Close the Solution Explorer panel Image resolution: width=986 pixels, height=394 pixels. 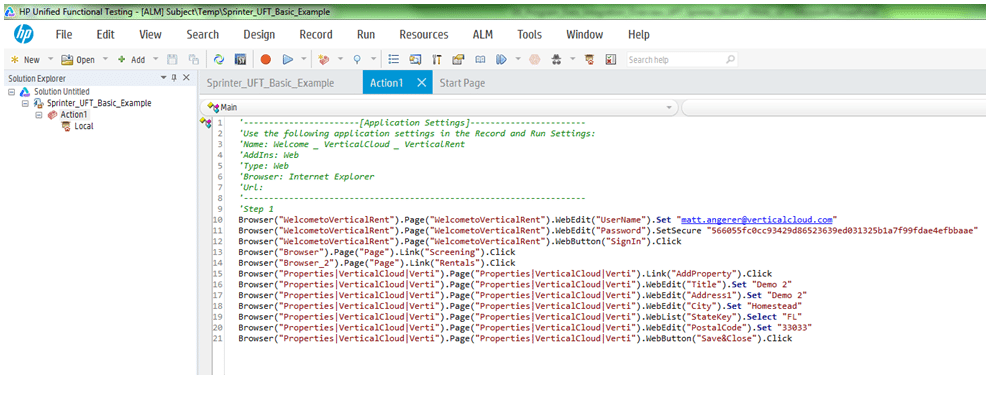click(186, 77)
